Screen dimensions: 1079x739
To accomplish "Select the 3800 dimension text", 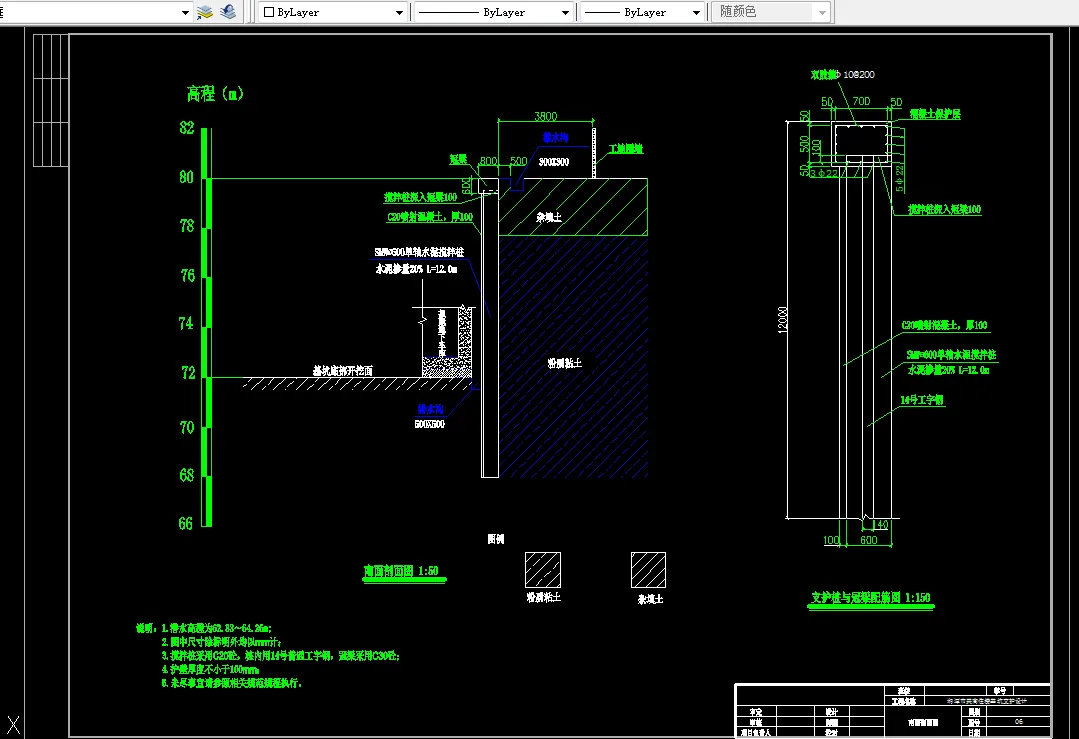I will pos(546,116).
